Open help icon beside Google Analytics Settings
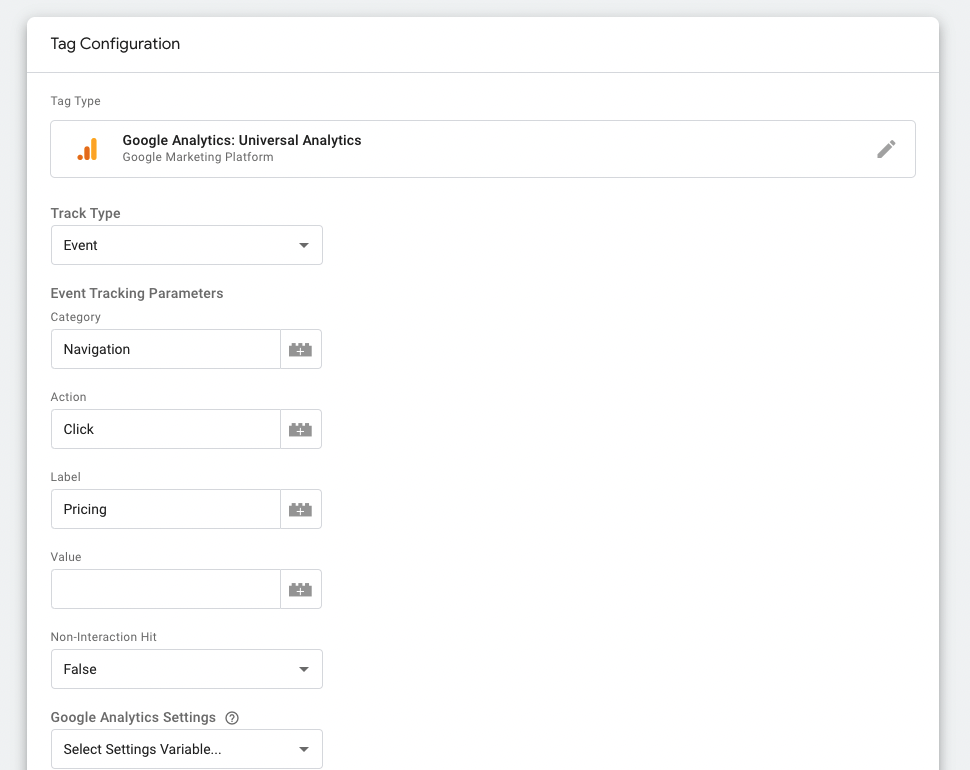This screenshot has height=770, width=970. coord(232,717)
